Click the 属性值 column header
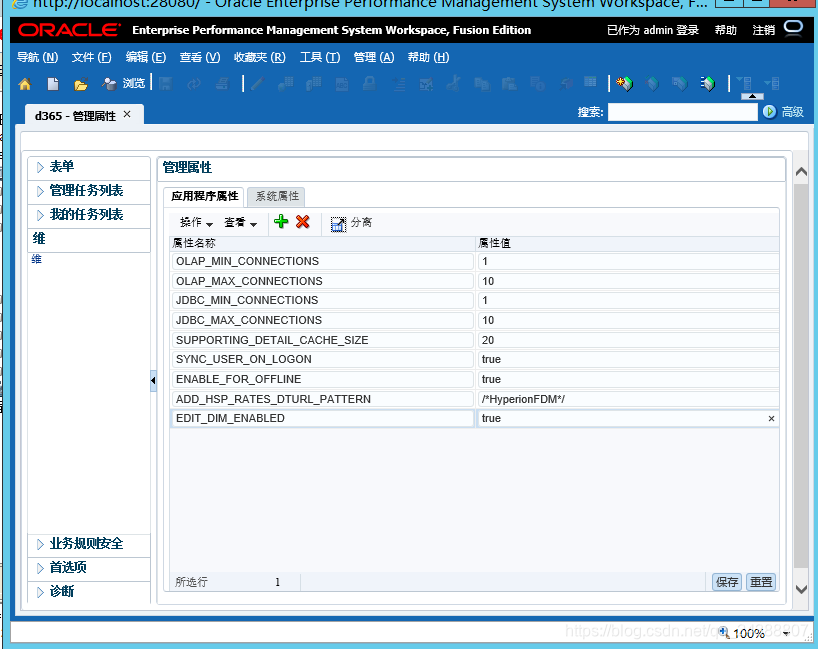Viewport: 818px width, 649px height. click(x=628, y=243)
